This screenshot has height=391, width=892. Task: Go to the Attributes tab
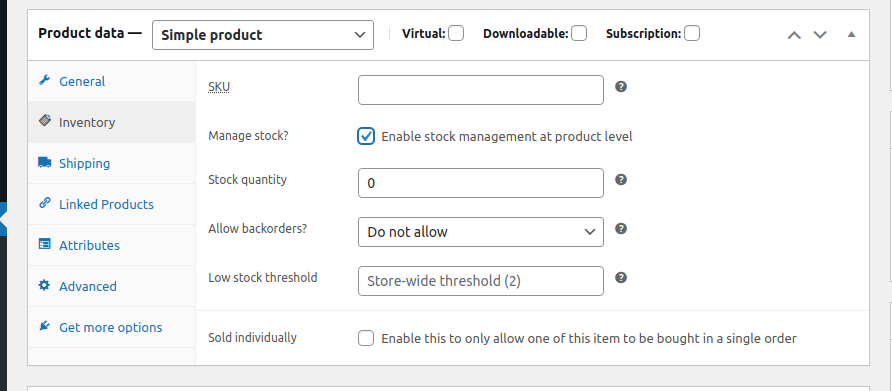[x=112, y=245]
